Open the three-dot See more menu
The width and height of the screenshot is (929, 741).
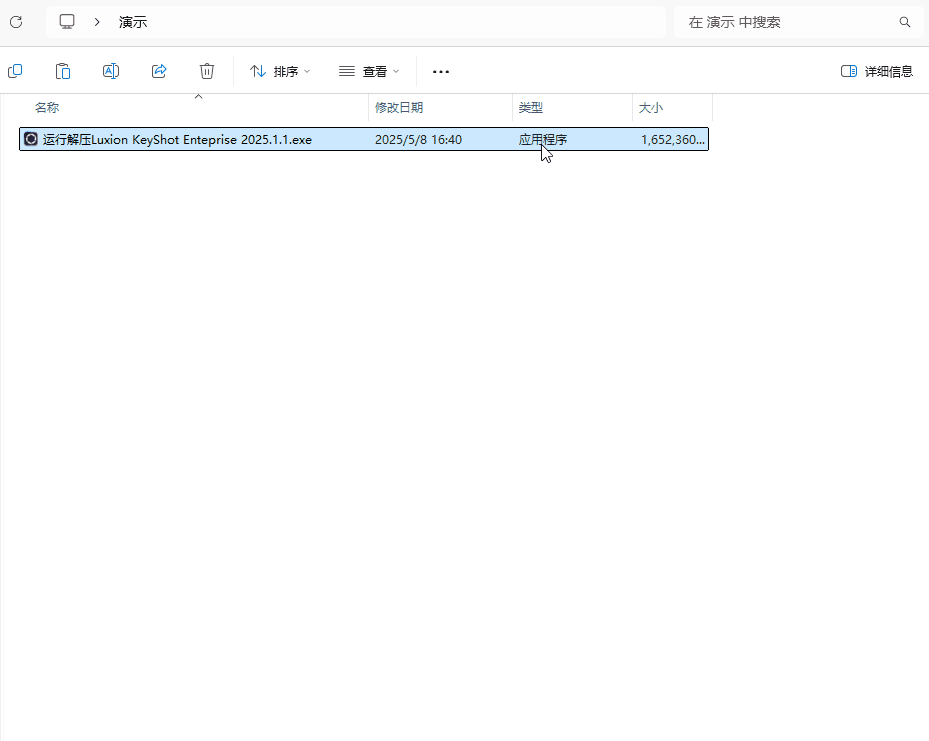[441, 71]
